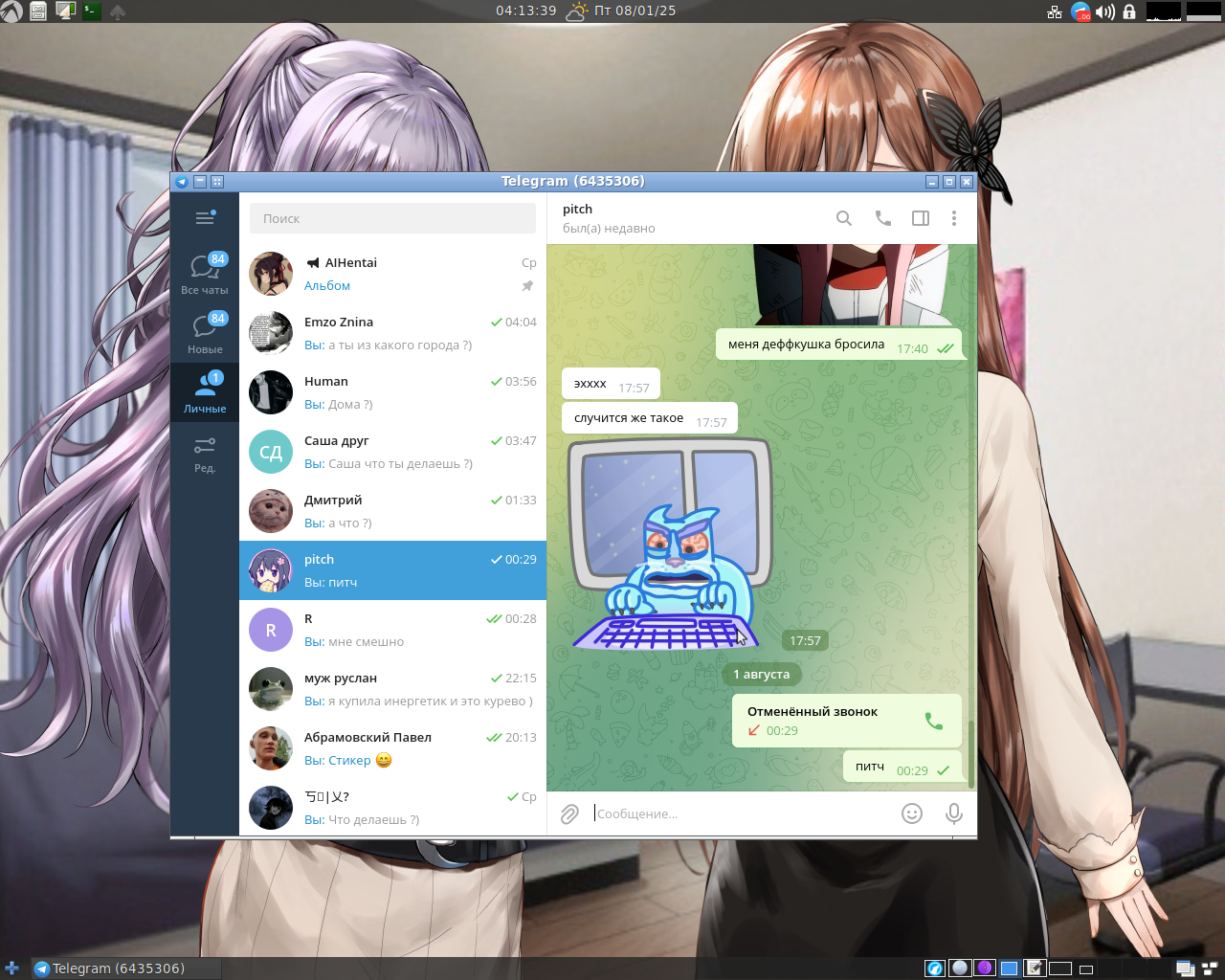Screen dimensions: 1225x980
Task: Open the Дмитрий chat
Action: (392, 511)
